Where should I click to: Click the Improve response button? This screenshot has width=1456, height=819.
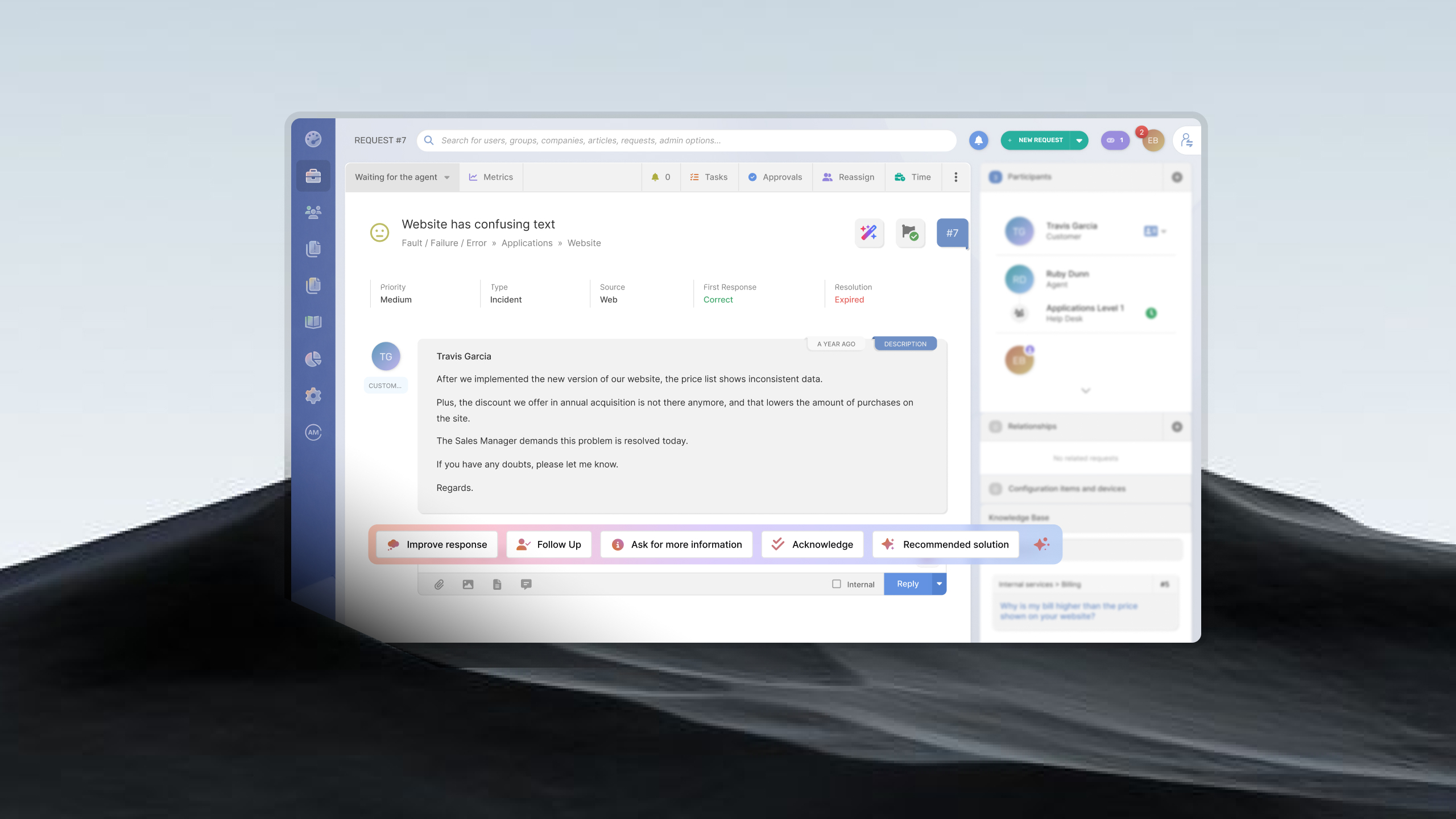click(x=437, y=544)
